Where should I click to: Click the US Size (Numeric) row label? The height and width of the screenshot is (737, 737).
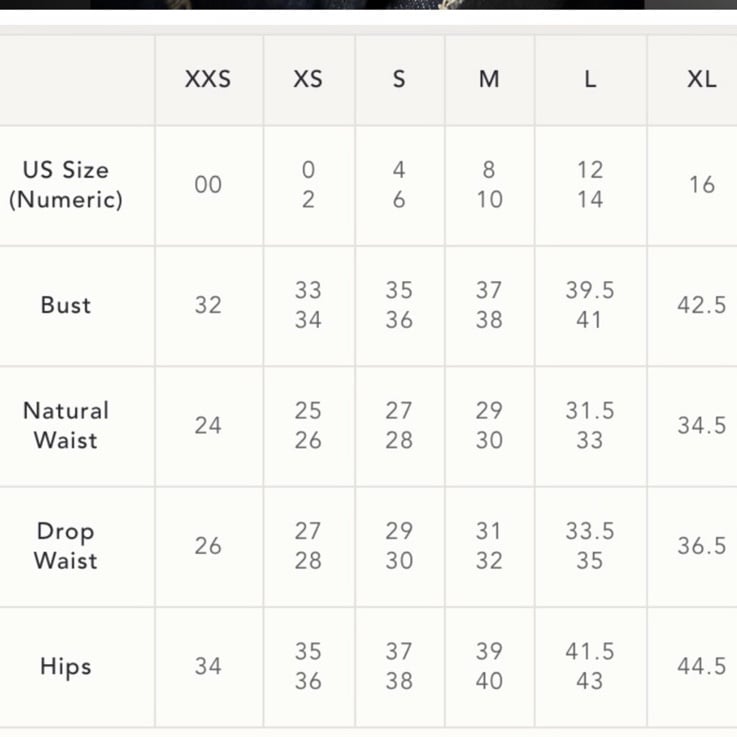pyautogui.click(x=66, y=185)
